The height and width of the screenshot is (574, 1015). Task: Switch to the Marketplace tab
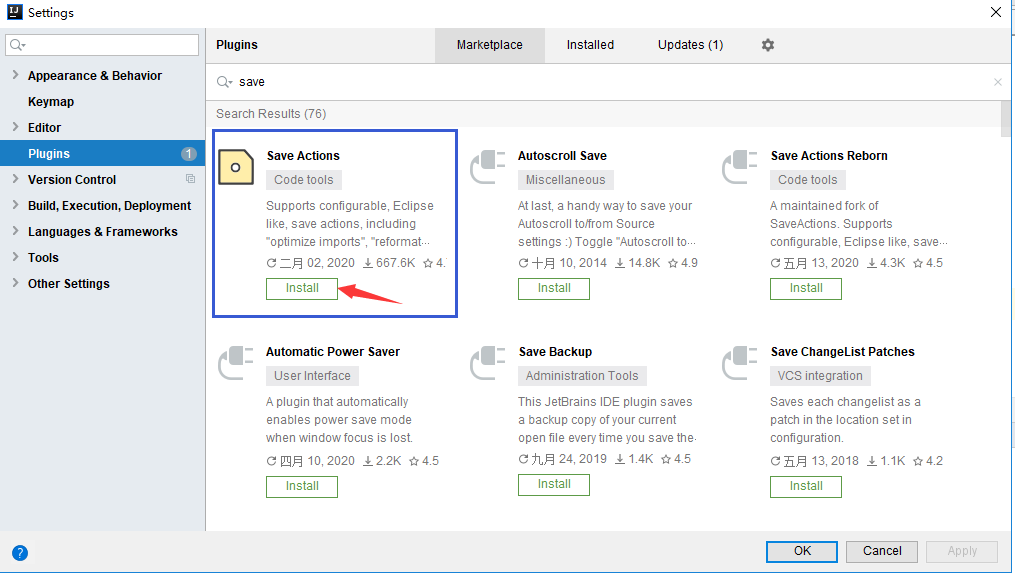click(x=489, y=45)
